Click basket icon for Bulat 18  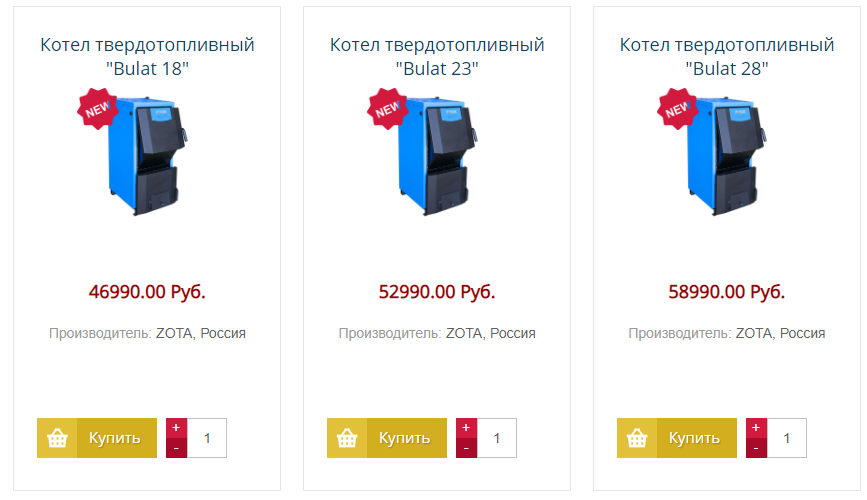click(x=57, y=438)
